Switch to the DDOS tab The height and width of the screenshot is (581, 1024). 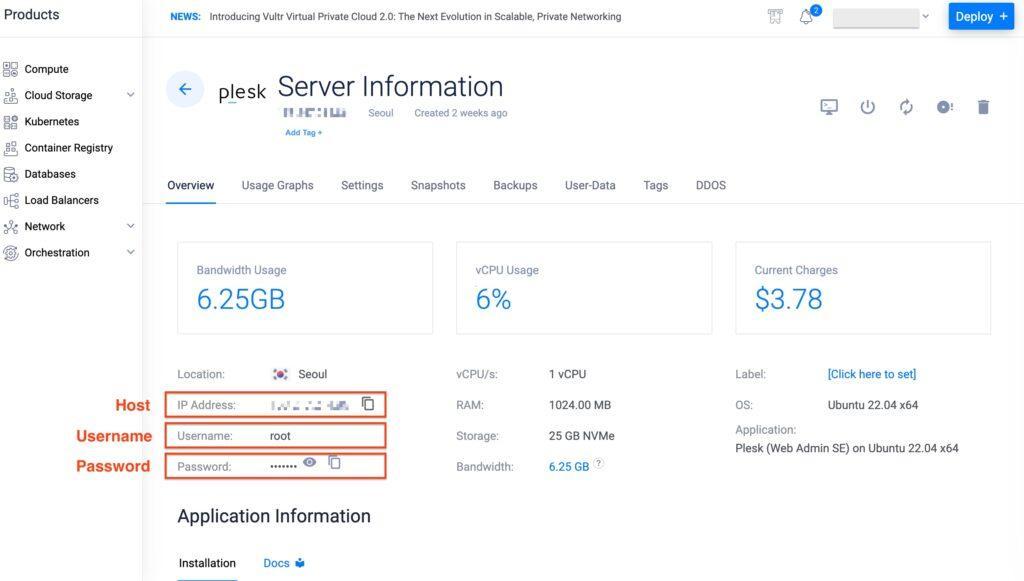(711, 185)
